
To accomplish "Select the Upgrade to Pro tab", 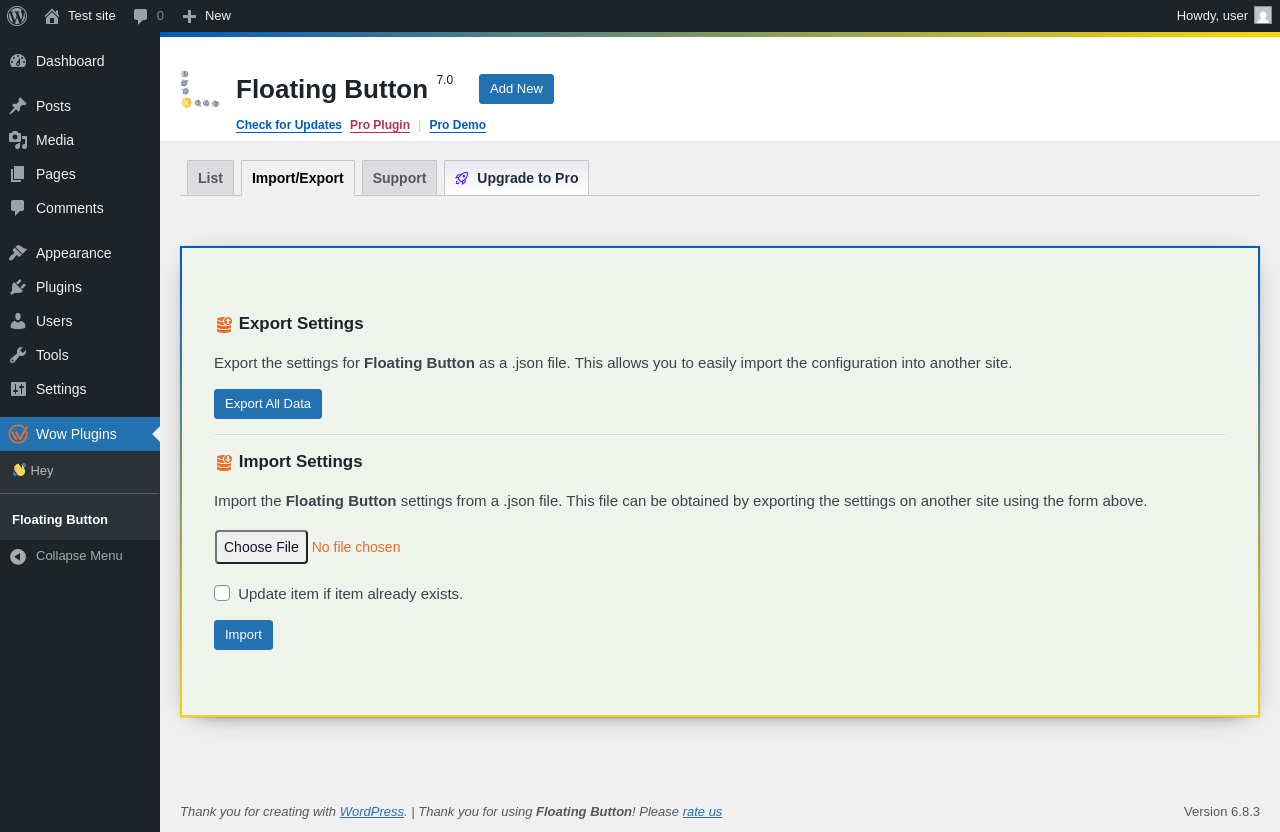I will (516, 178).
